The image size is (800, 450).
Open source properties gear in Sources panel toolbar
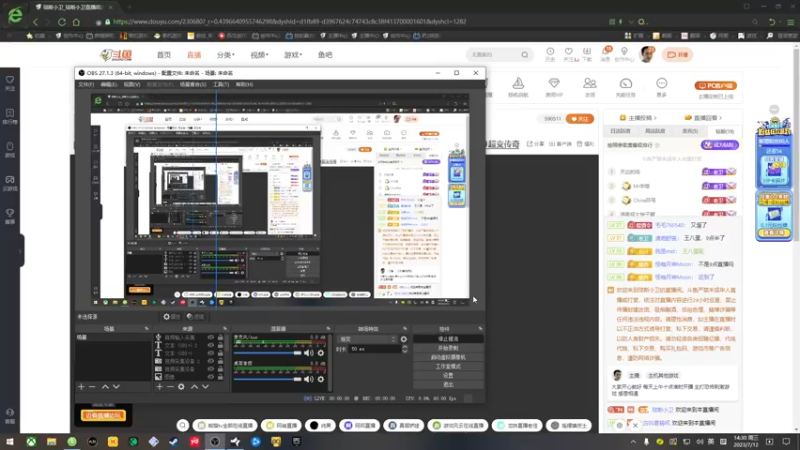pyautogui.click(x=182, y=387)
